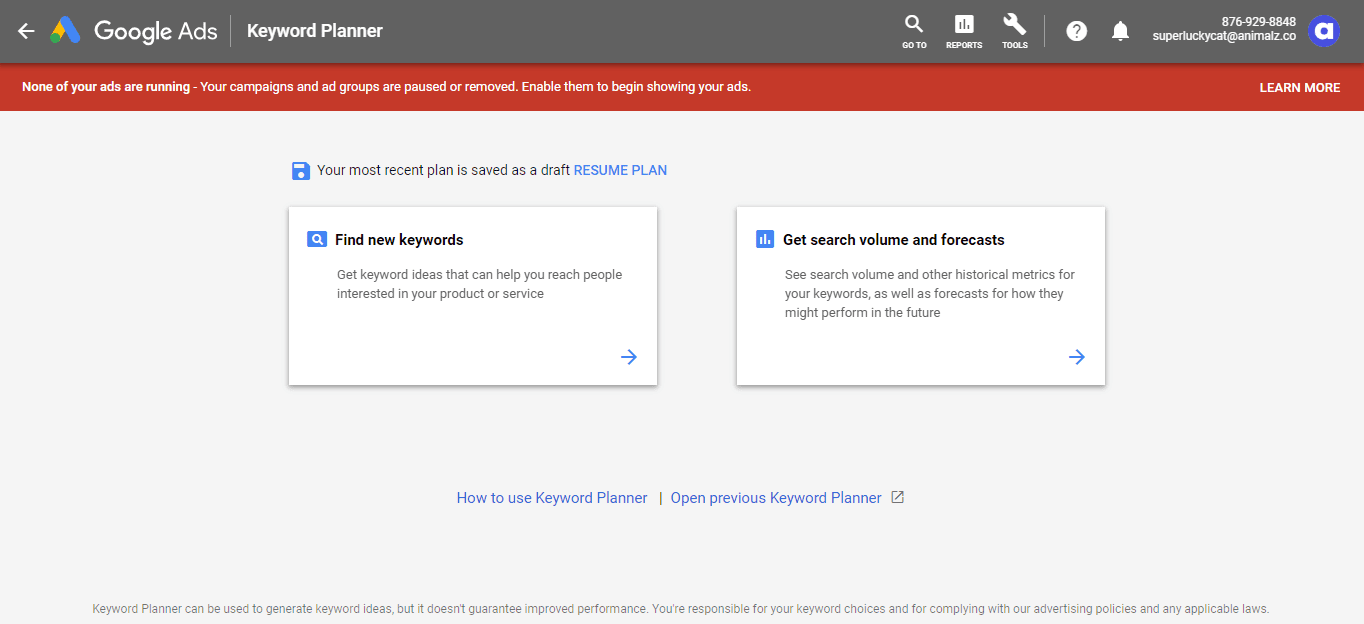Click the saved draft disk icon
1364x624 pixels.
(301, 171)
